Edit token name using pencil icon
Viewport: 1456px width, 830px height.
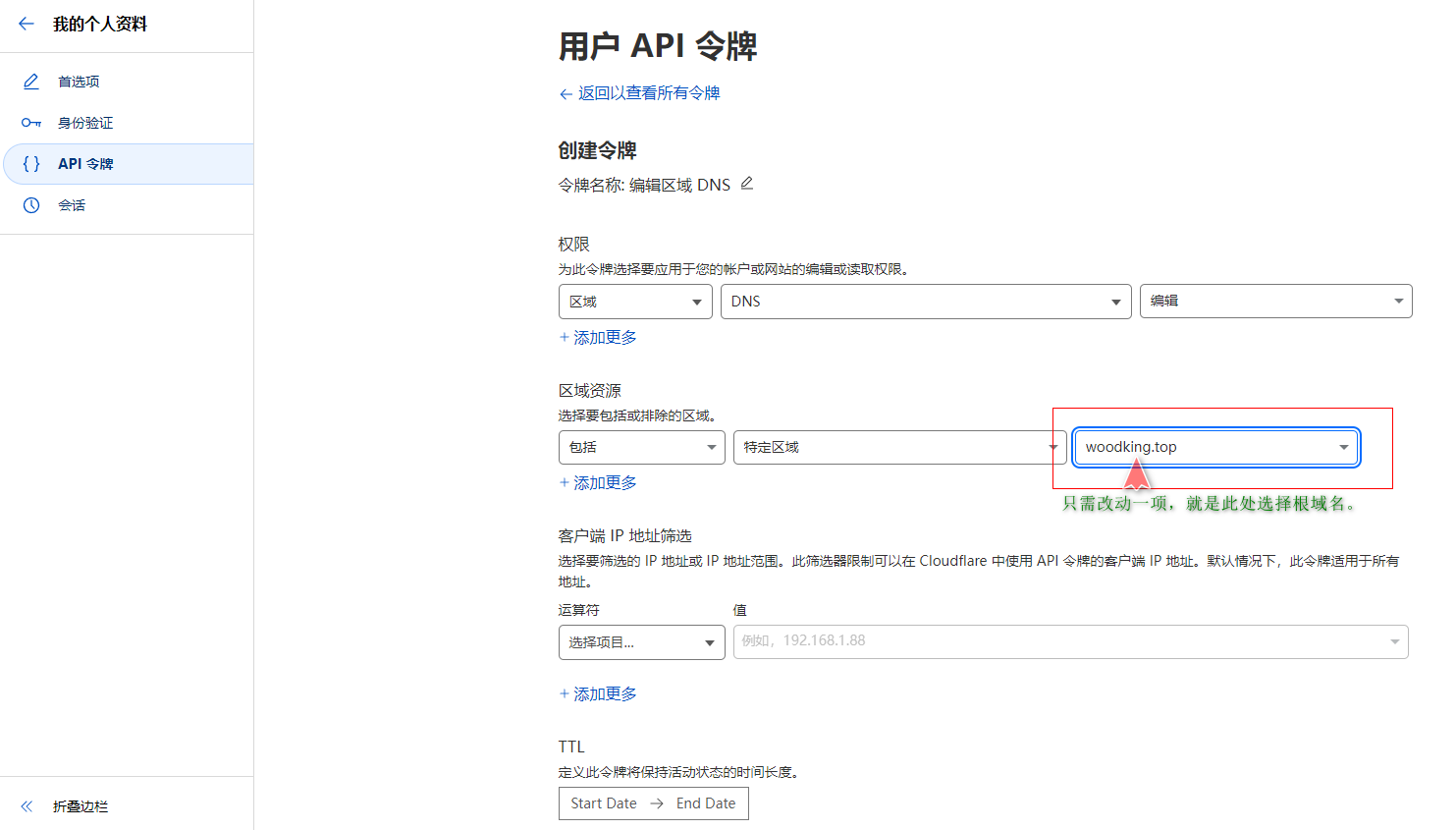(747, 184)
